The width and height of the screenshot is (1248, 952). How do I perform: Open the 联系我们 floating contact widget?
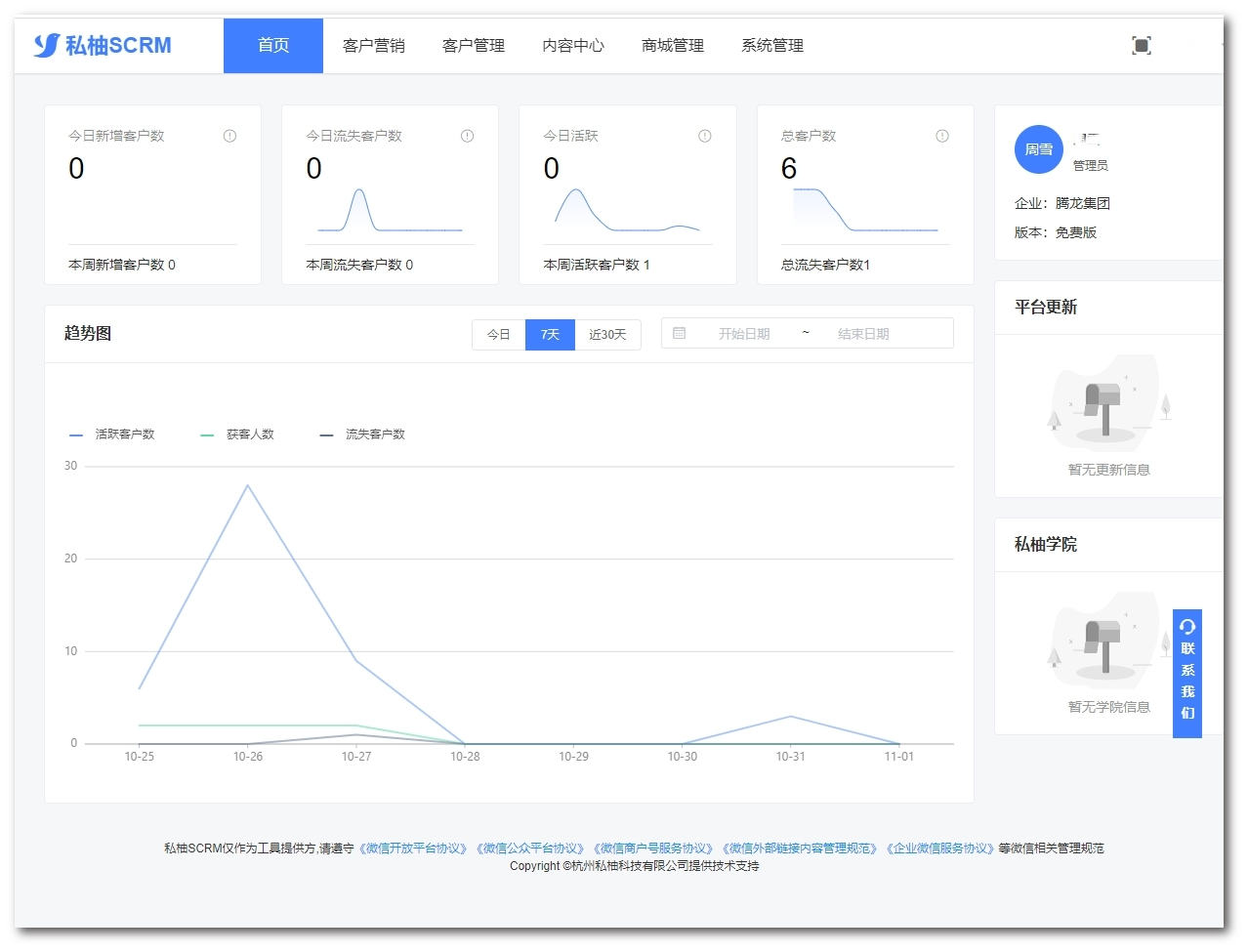pos(1186,673)
